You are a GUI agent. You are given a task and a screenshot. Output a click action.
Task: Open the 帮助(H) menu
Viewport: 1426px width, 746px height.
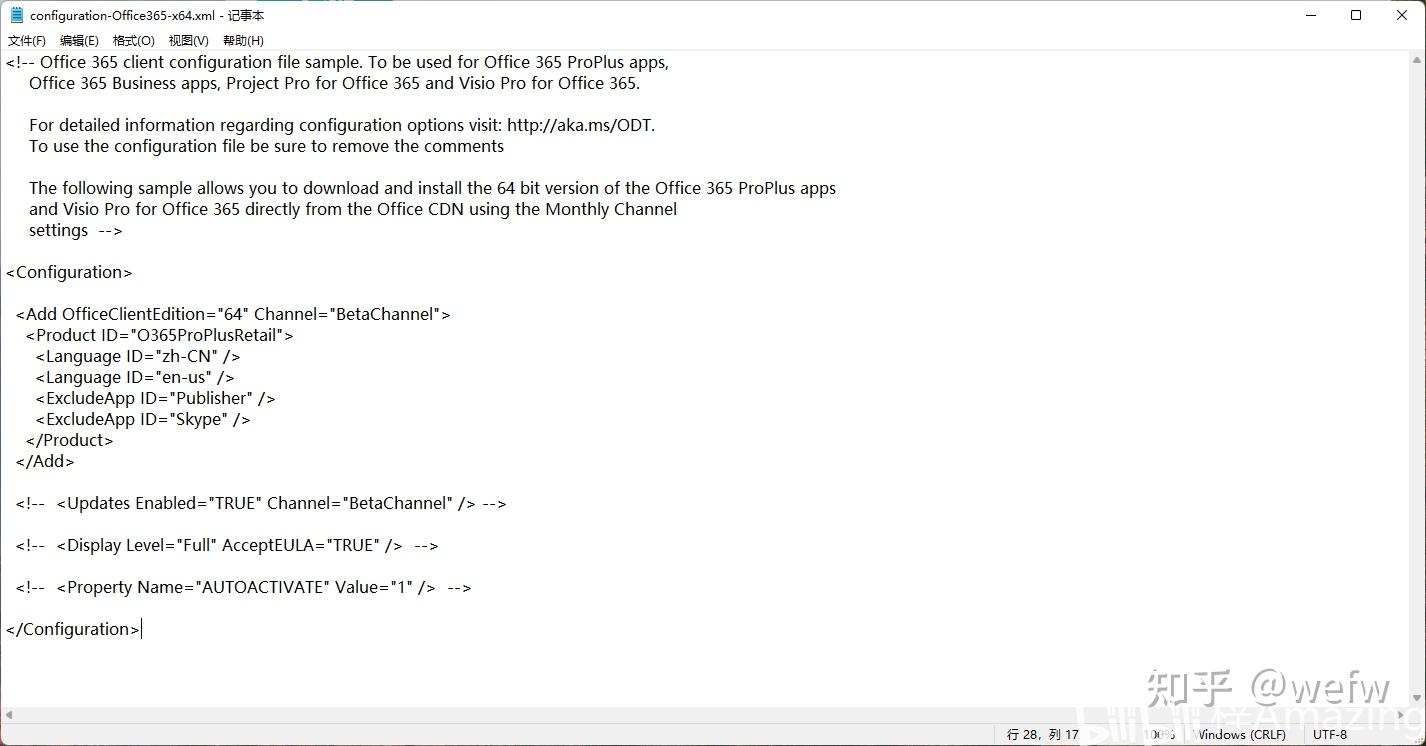[x=242, y=40]
